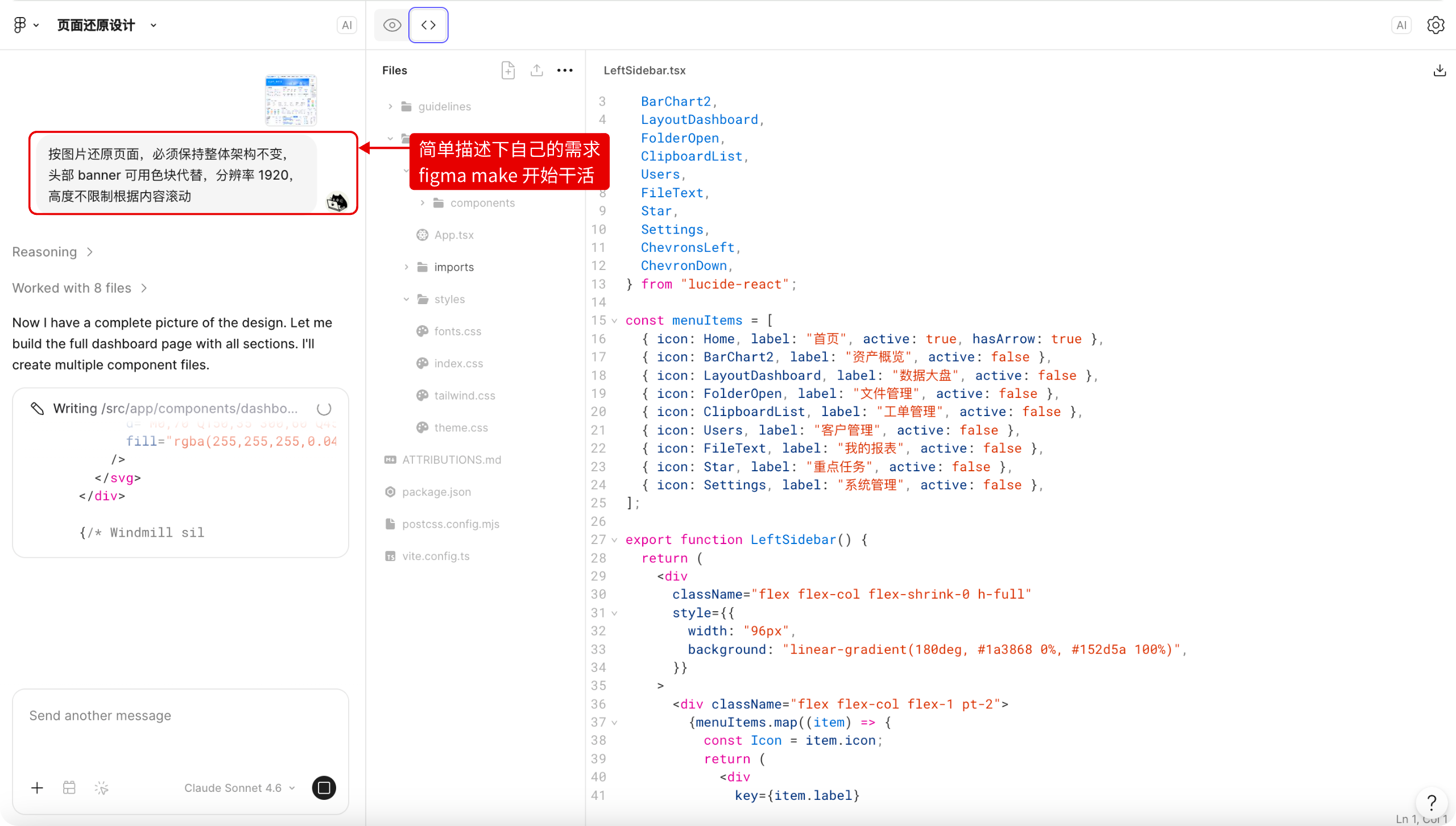This screenshot has height=826, width=1456.
Task: Click the index.css palette icon
Action: [x=422, y=363]
